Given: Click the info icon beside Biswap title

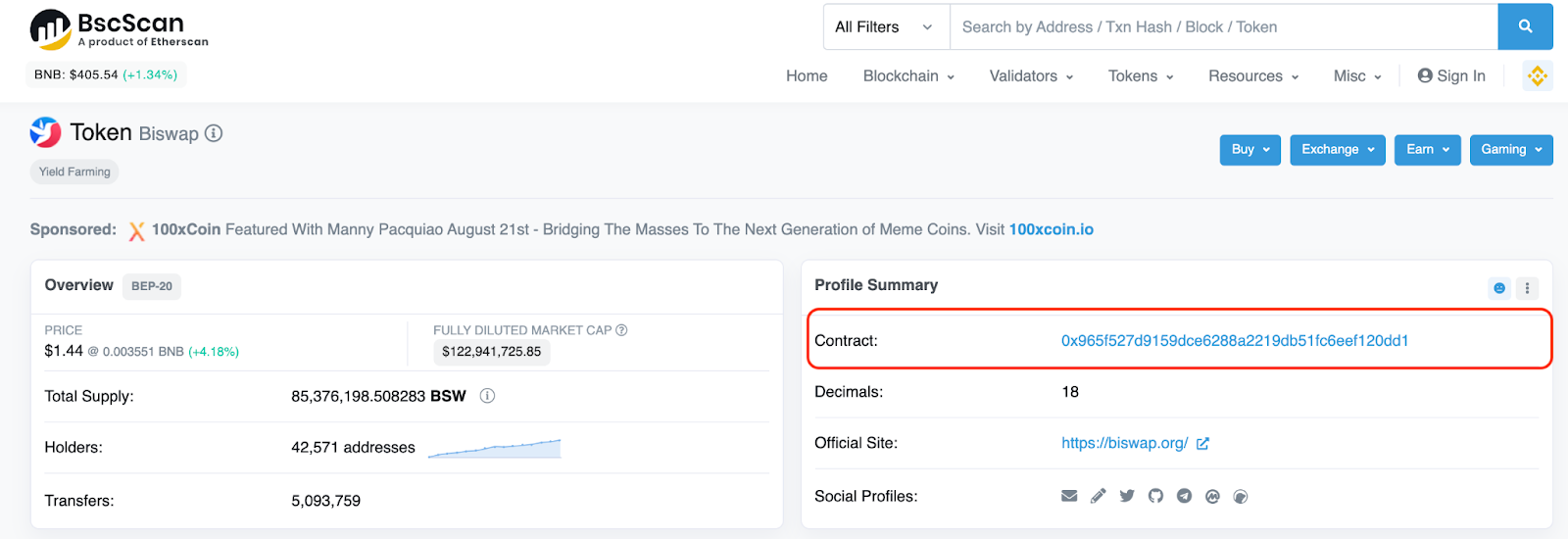Looking at the screenshot, I should [x=214, y=133].
